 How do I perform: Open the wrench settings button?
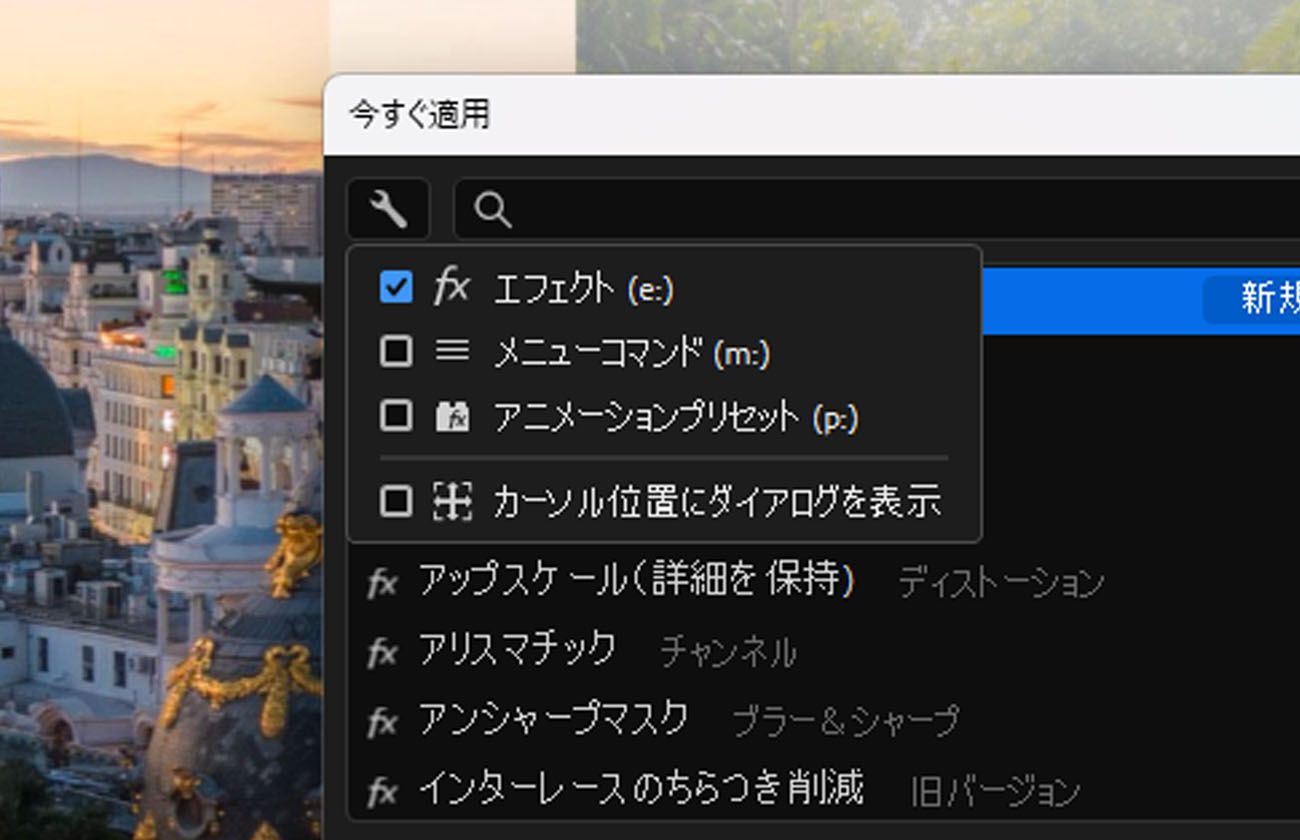click(x=389, y=209)
